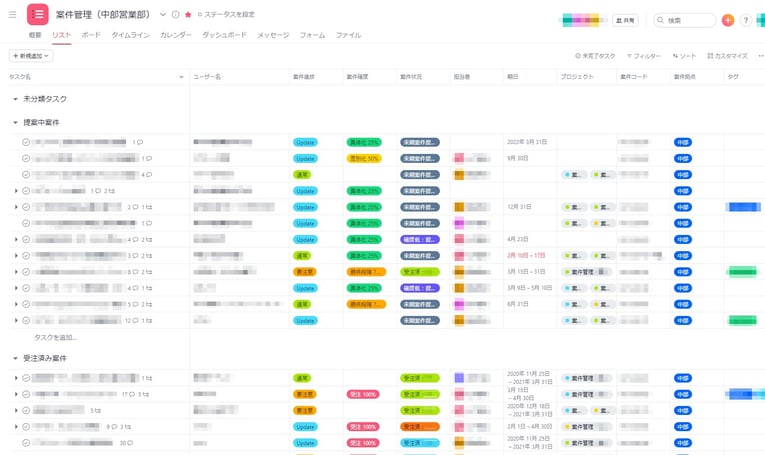
Task: Click the 担当者 column header
Action: coord(462,77)
